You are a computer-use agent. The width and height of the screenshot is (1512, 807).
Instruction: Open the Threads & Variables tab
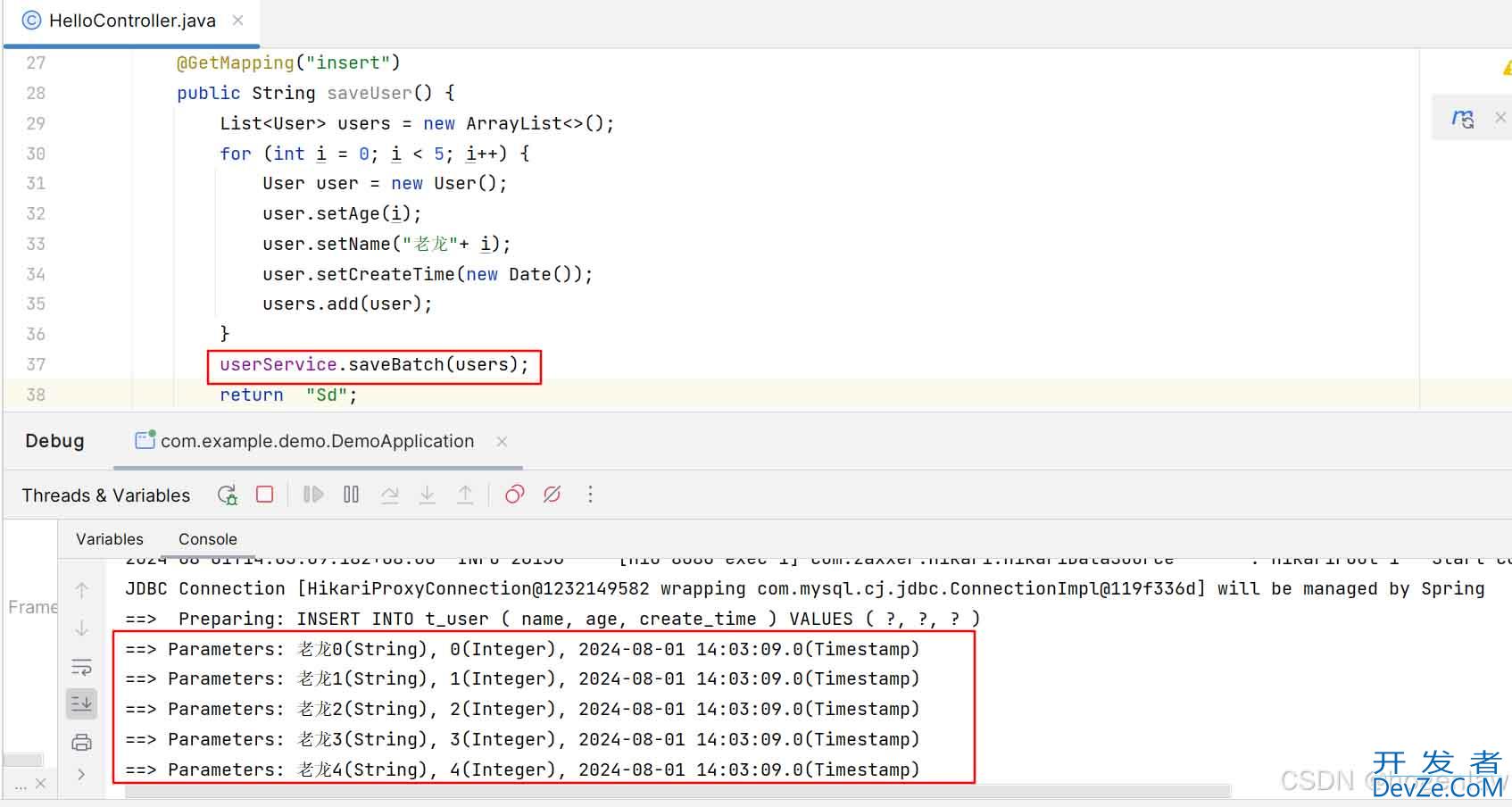pyautogui.click(x=106, y=495)
